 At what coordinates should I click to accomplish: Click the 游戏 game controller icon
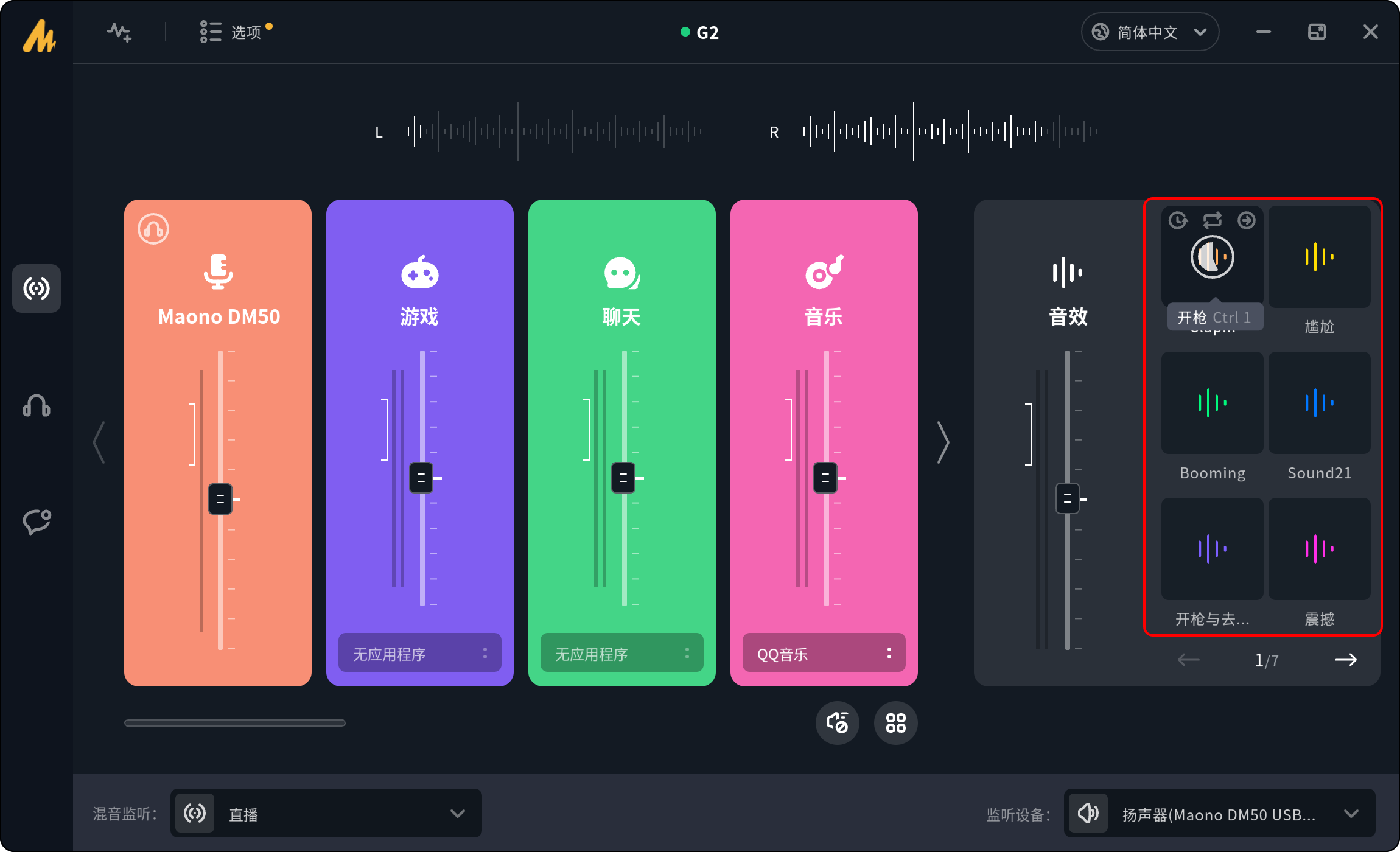(x=419, y=273)
